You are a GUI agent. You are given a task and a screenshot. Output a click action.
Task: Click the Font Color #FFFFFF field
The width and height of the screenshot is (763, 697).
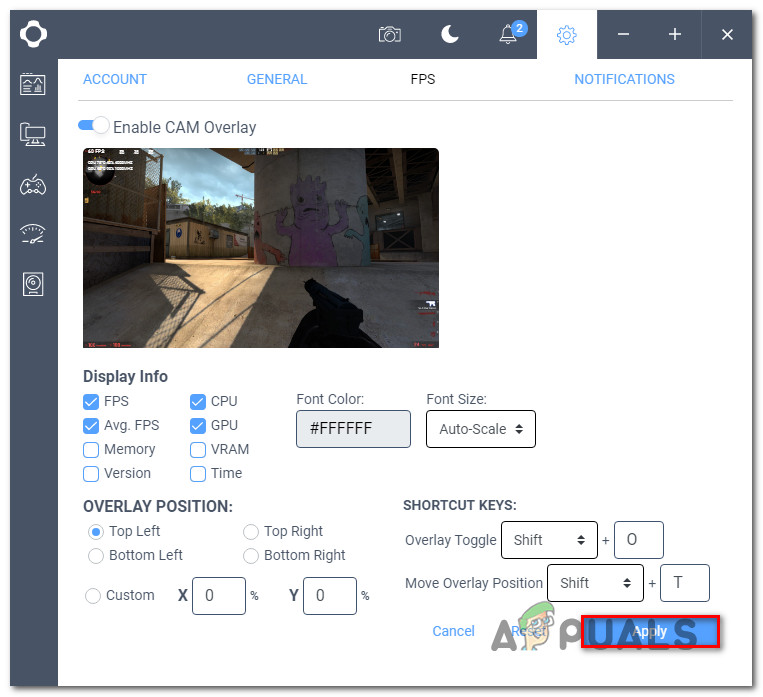353,429
